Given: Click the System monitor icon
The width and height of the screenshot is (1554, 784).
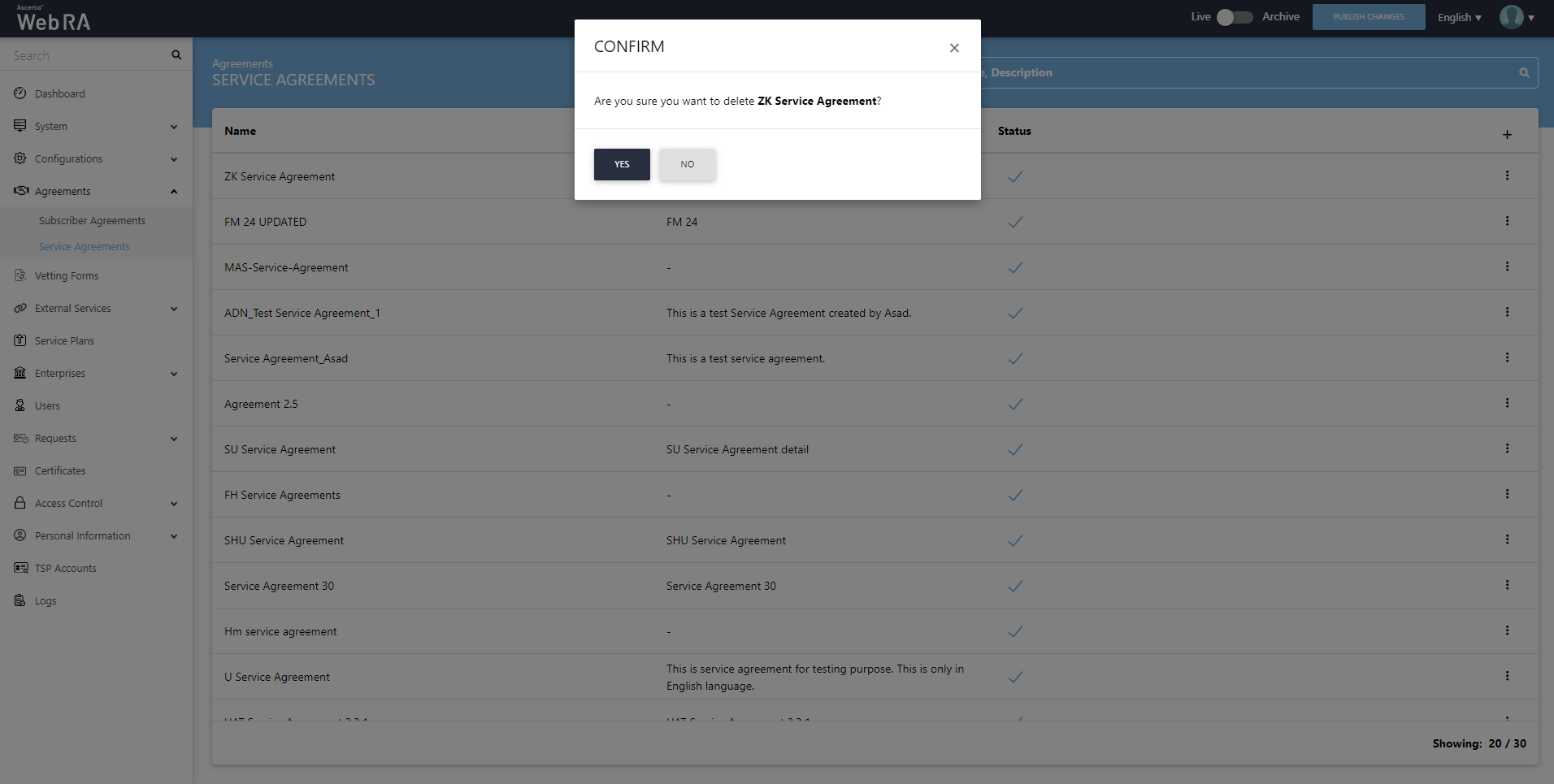Looking at the screenshot, I should [x=20, y=126].
